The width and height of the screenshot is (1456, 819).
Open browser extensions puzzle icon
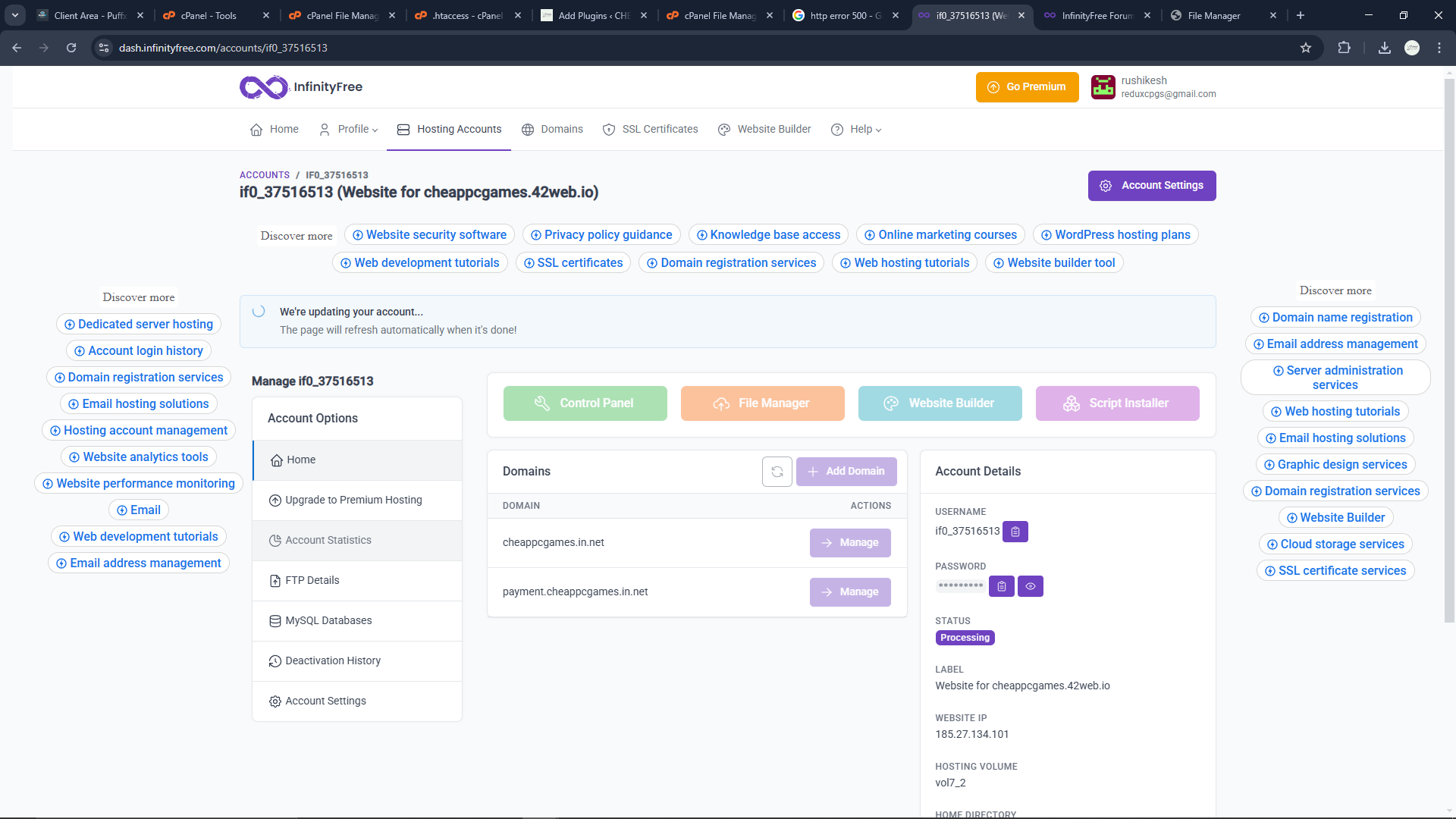point(1344,48)
